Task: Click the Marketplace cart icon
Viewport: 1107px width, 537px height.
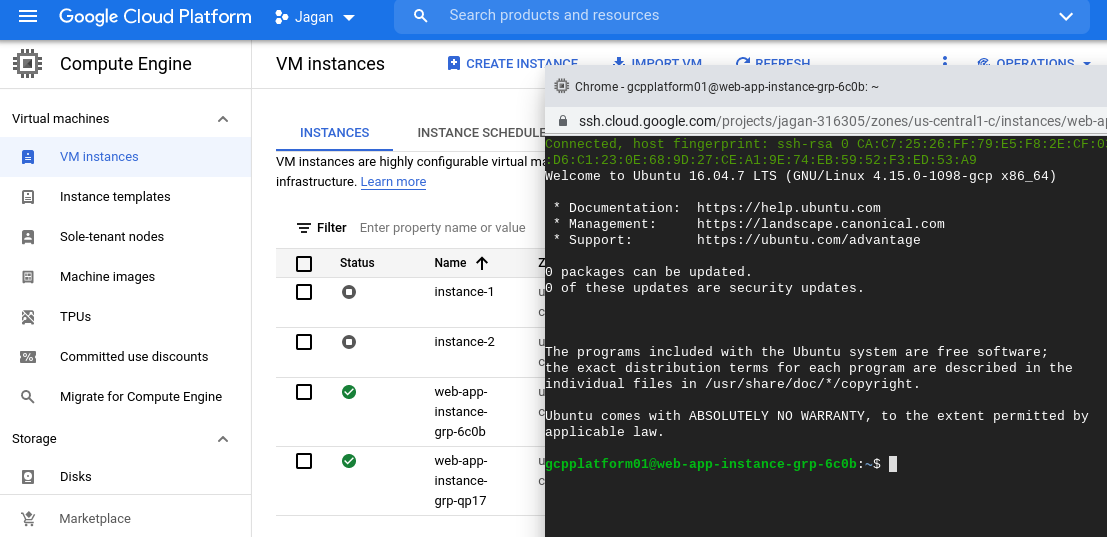Action: [28, 519]
